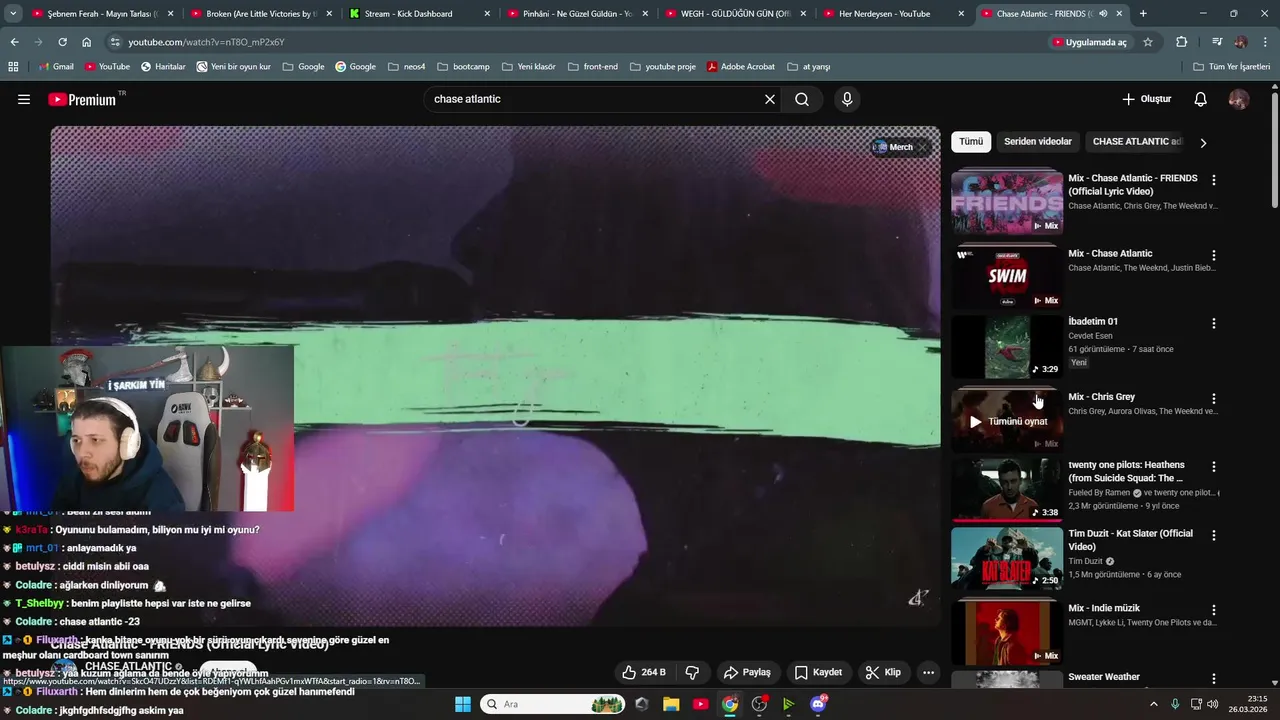Select CHASE ATLANTIC filter chip
The width and height of the screenshot is (1280, 720).
tap(1137, 142)
